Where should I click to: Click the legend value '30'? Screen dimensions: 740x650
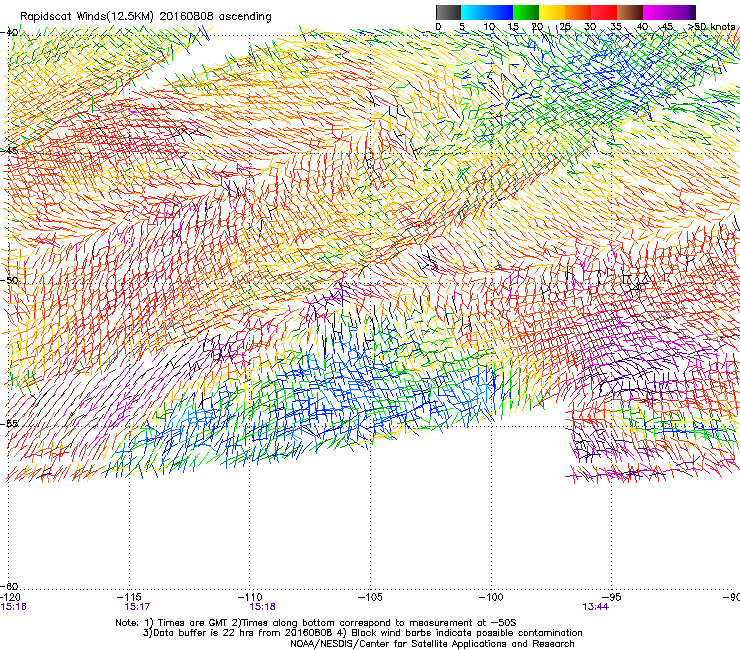pyautogui.click(x=590, y=27)
